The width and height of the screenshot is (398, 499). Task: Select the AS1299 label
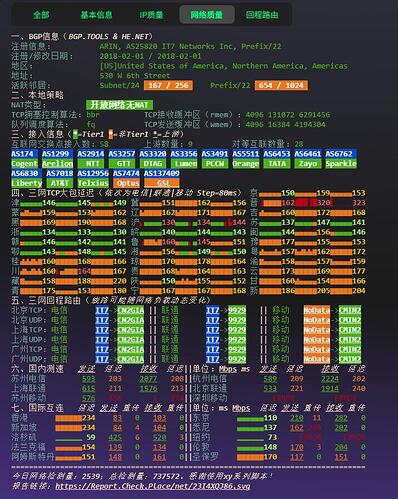57,154
